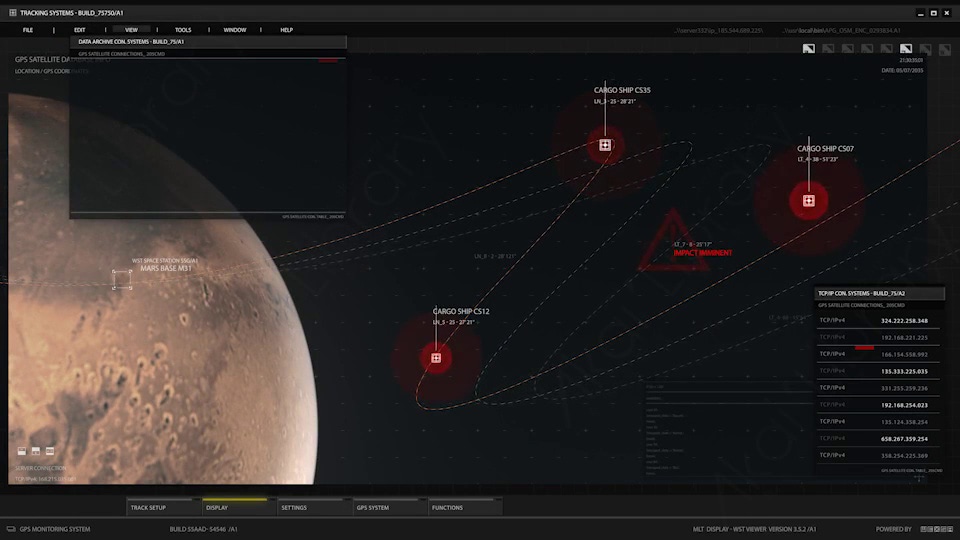Switch to the Track Setup tab
The image size is (960, 540).
(163, 507)
